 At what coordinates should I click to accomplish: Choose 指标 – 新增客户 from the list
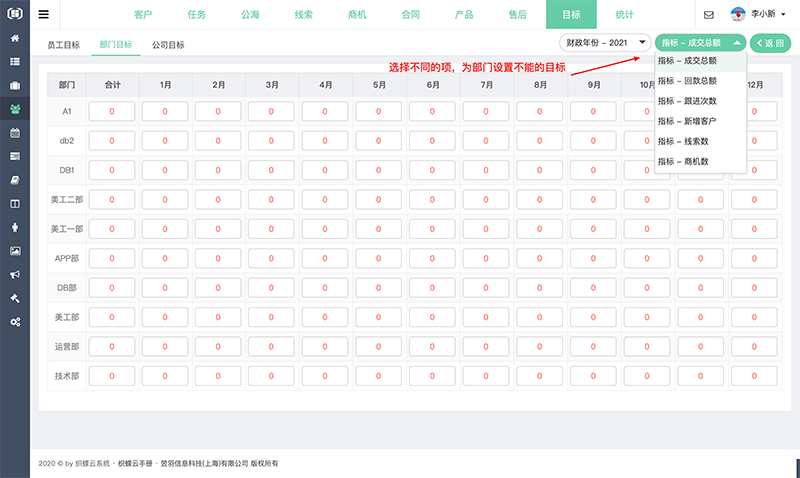[x=700, y=121]
